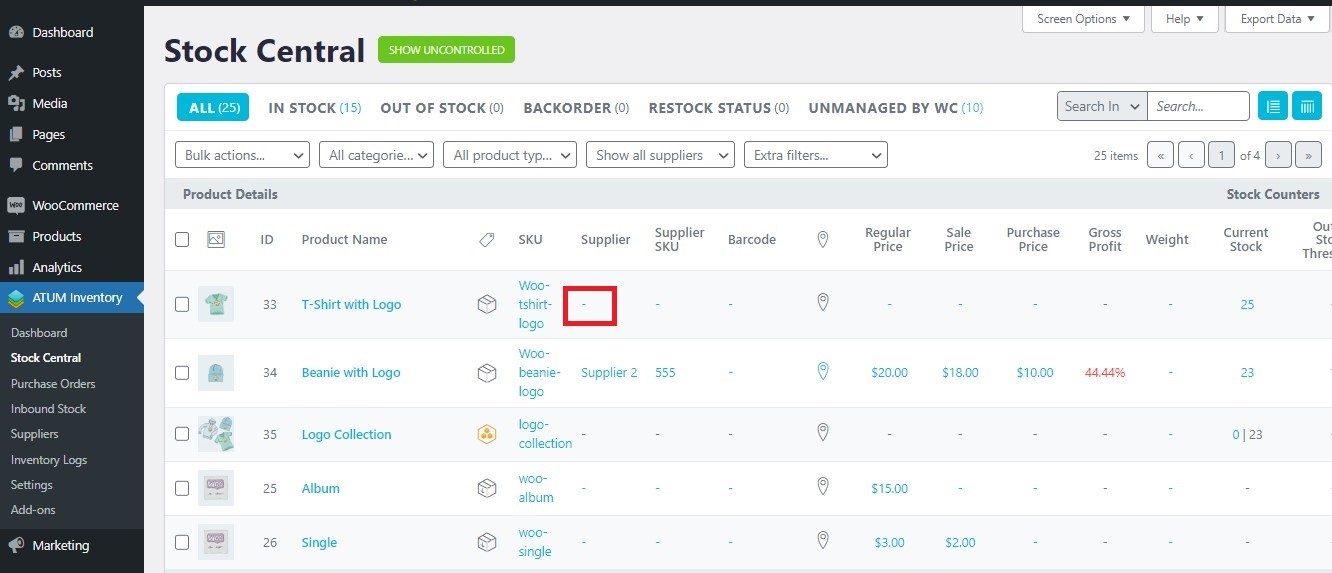This screenshot has height=573, width=1332.
Task: Click the Marketing megaphone icon
Action: point(16,545)
